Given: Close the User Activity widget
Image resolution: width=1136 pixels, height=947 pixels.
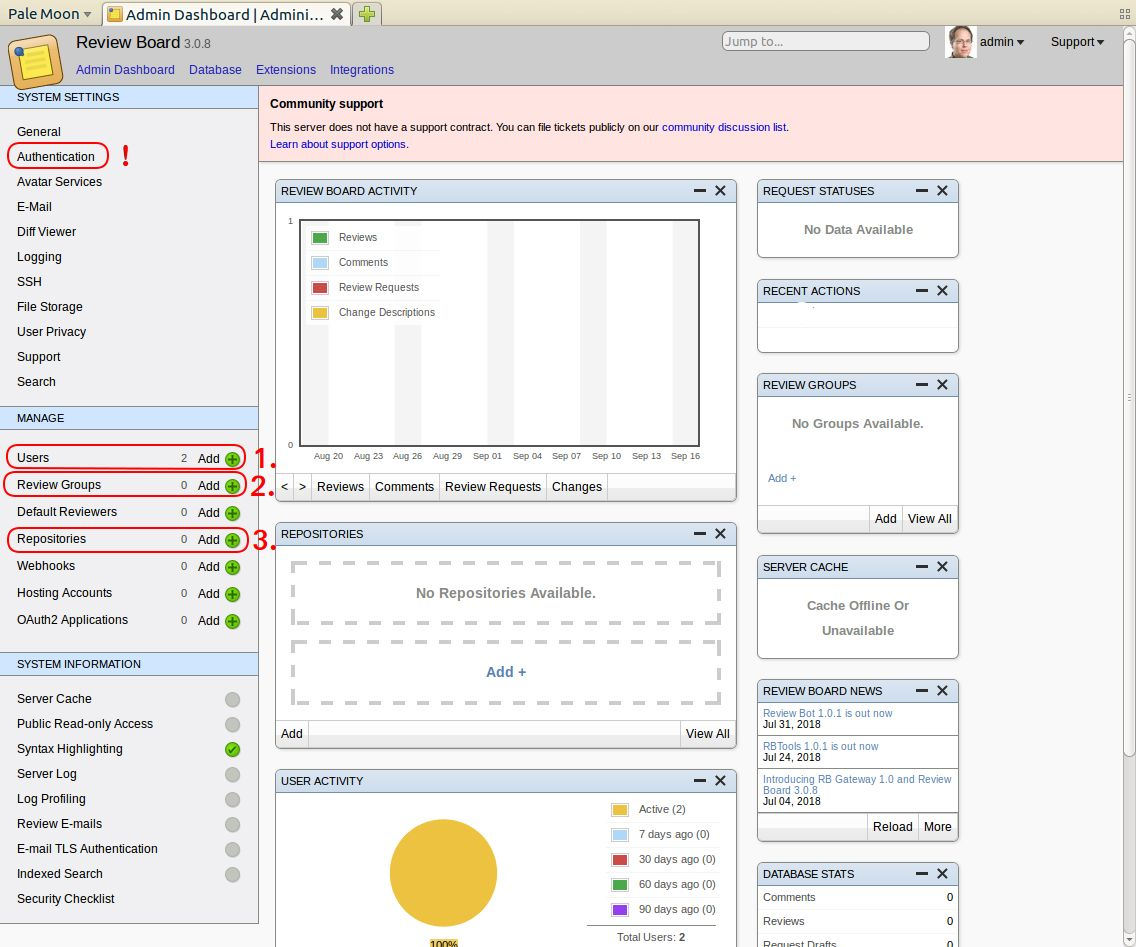Looking at the screenshot, I should (x=720, y=780).
